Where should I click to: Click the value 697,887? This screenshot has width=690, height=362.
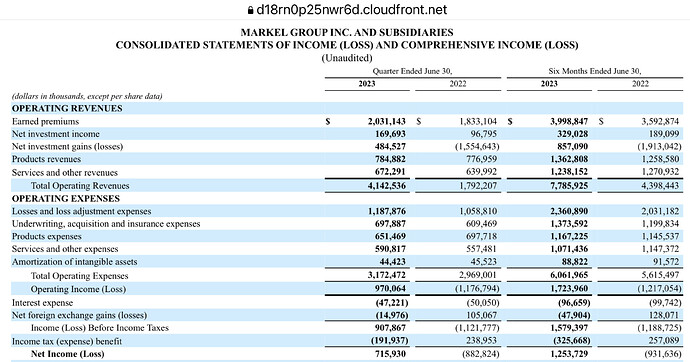tap(390, 224)
